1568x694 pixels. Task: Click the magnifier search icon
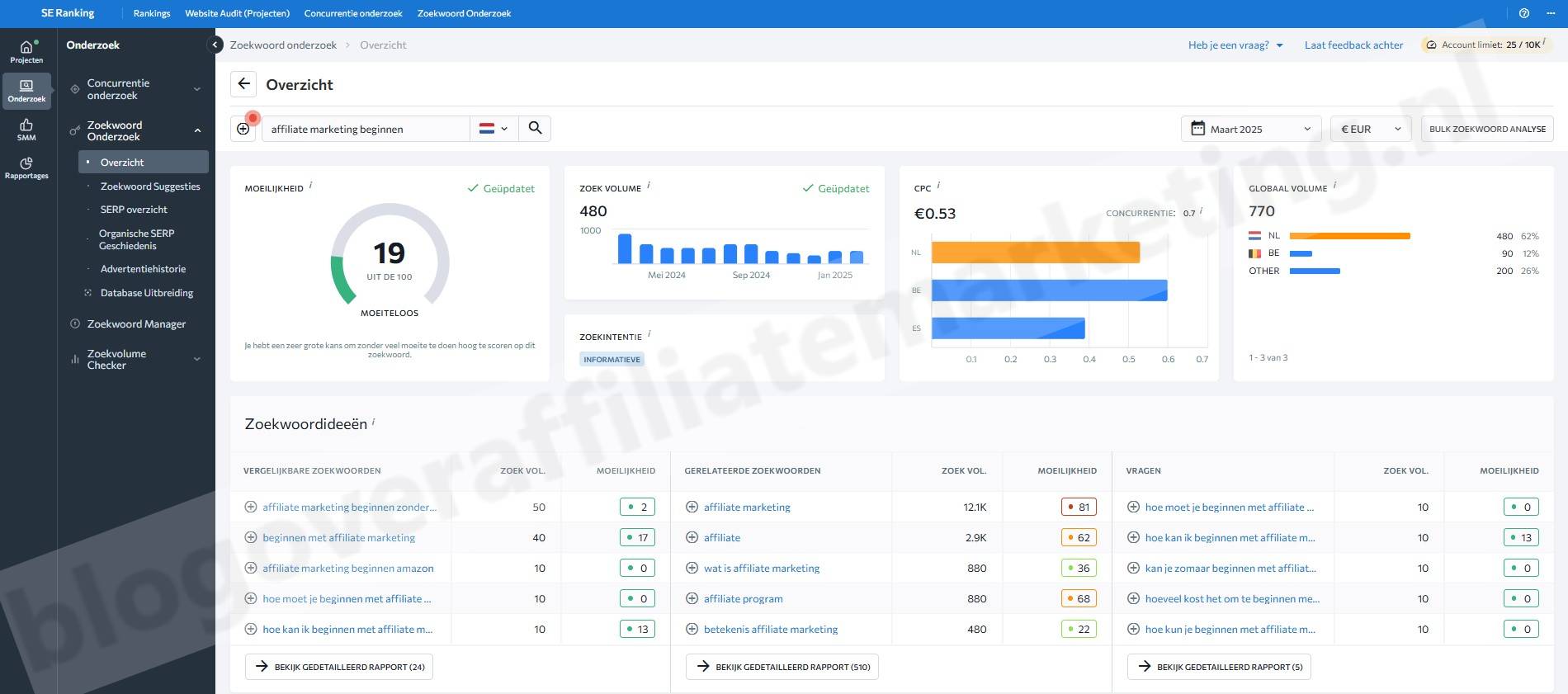535,128
